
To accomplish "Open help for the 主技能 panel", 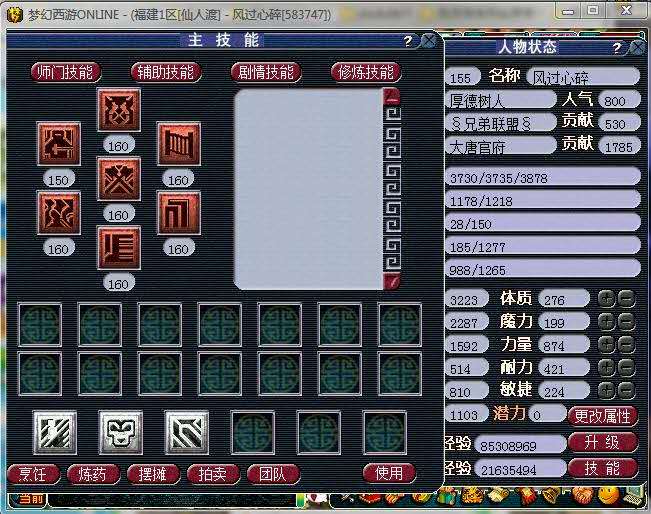I will [x=408, y=41].
